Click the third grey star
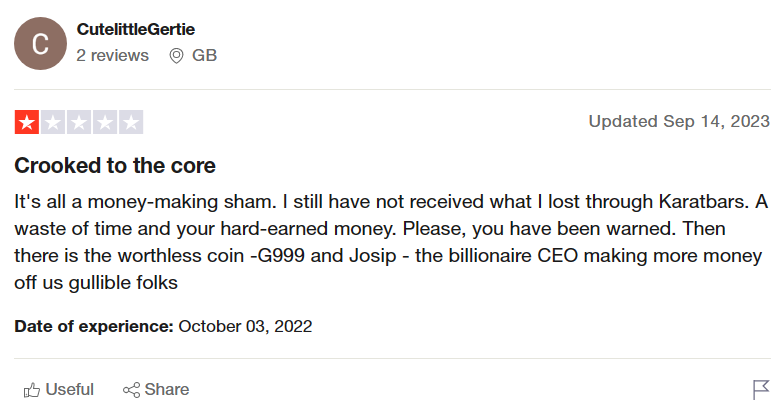783x420 pixels. (79, 122)
